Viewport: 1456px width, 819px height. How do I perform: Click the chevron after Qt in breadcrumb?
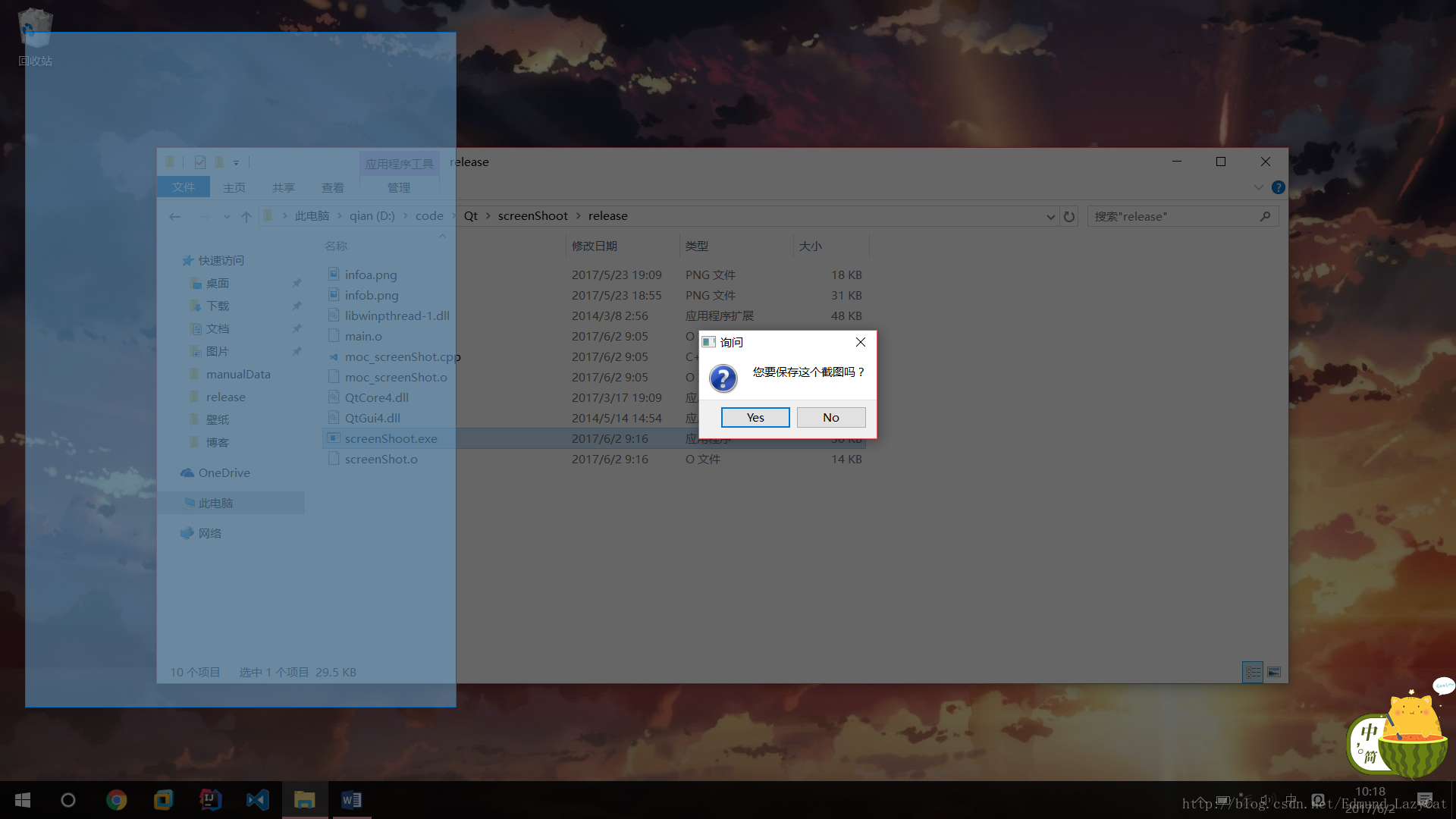488,216
